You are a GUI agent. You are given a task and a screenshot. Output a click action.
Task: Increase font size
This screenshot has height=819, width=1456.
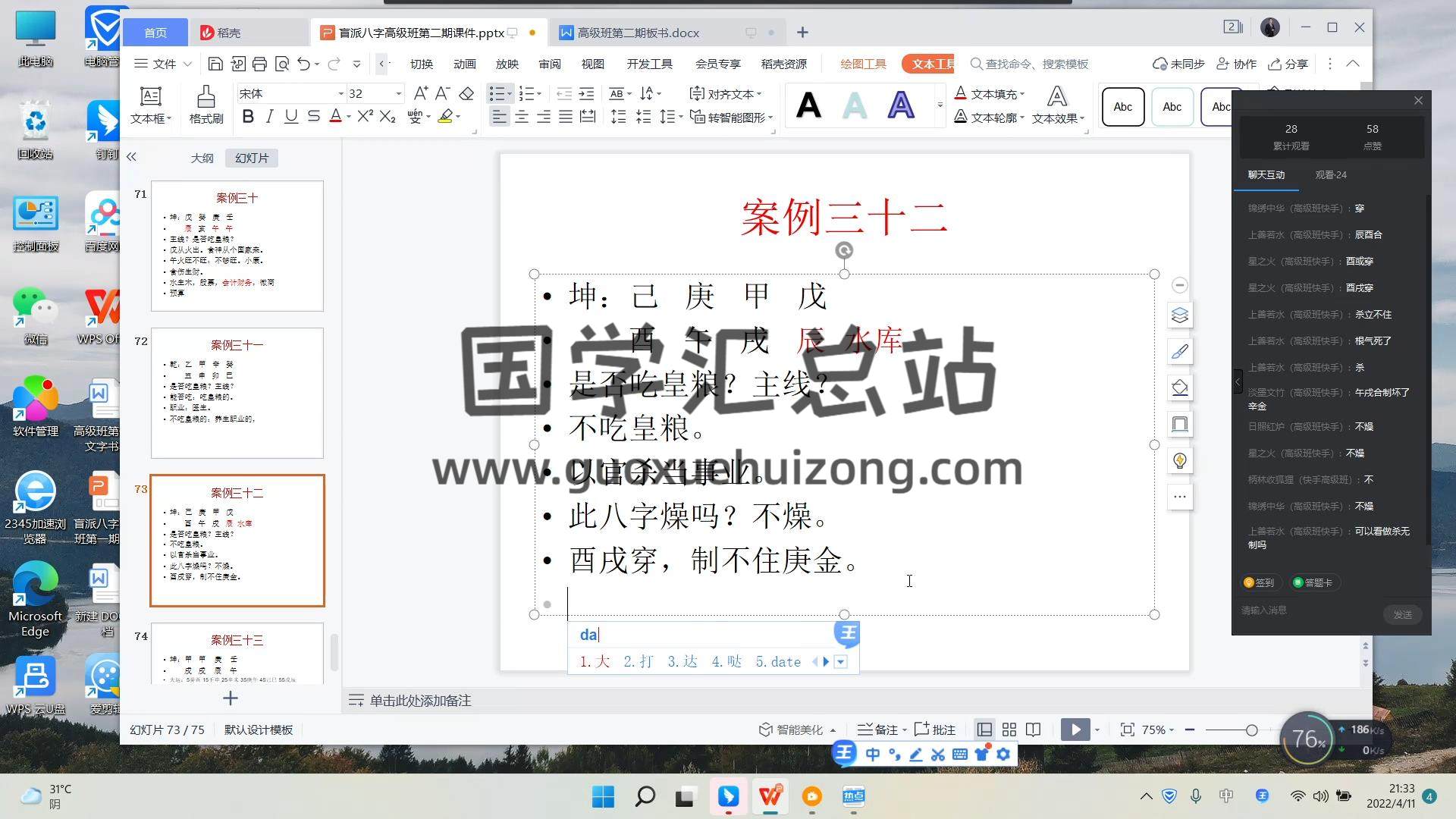(x=420, y=93)
